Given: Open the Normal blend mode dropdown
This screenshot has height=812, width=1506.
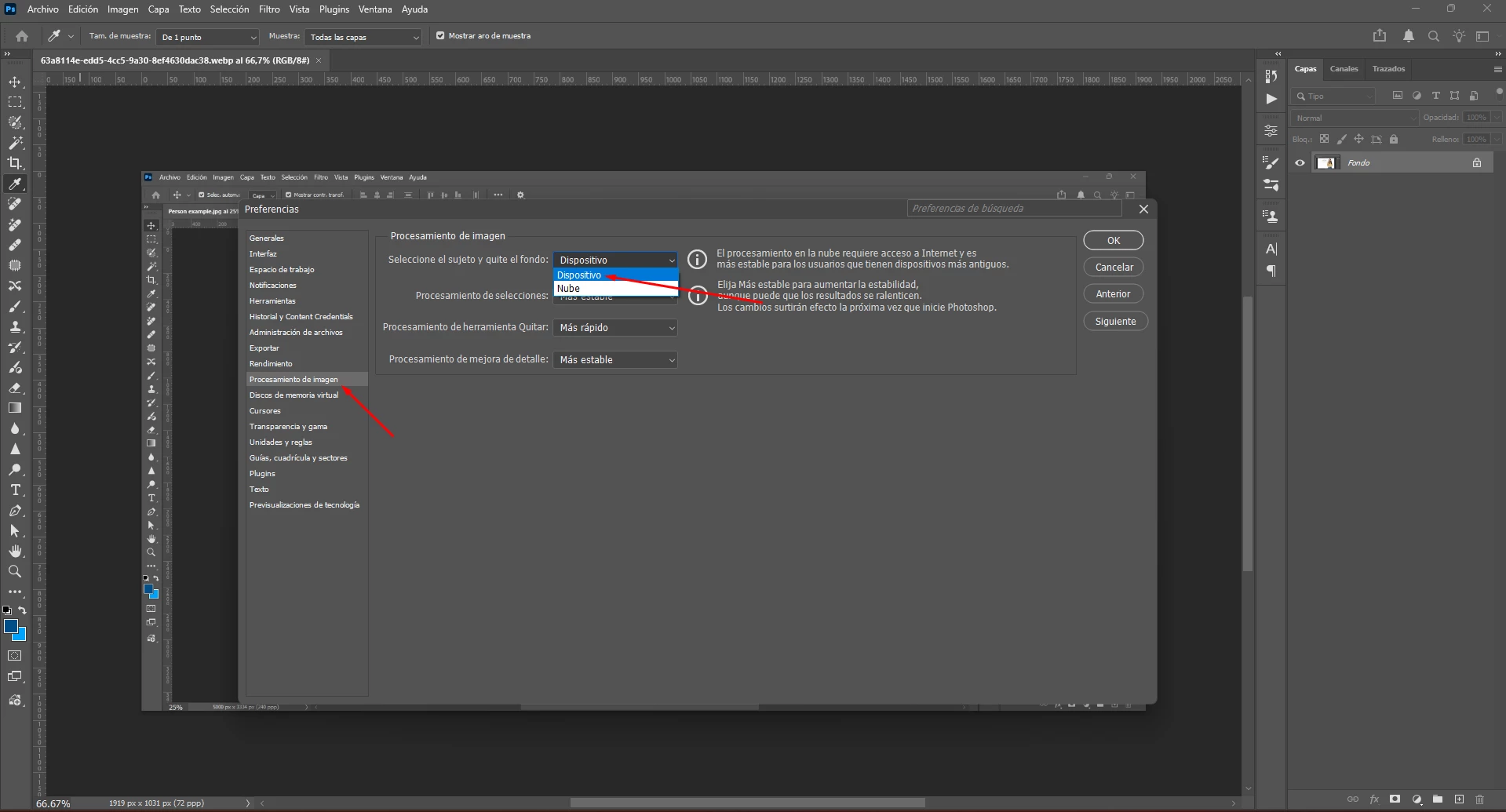Looking at the screenshot, I should pyautogui.click(x=1355, y=118).
